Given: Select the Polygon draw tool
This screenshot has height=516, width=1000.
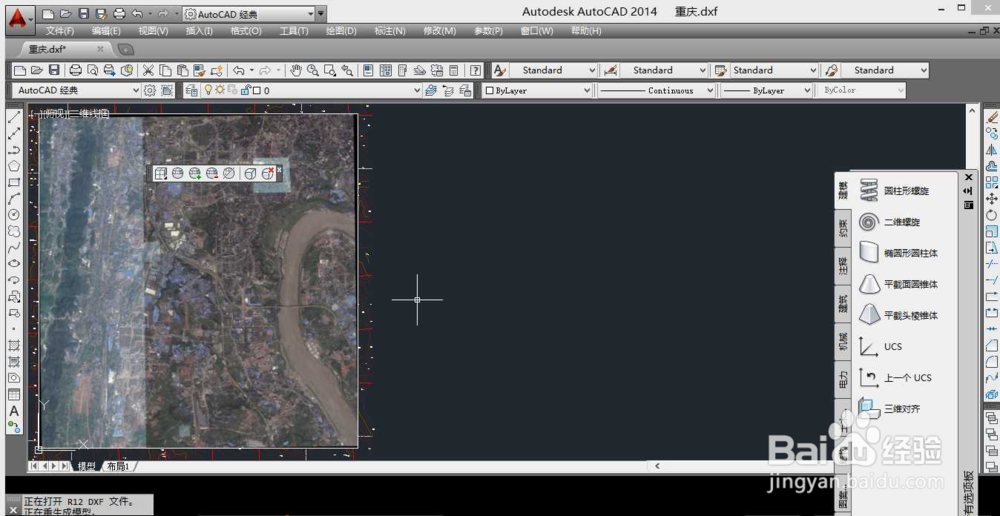Looking at the screenshot, I should [13, 165].
